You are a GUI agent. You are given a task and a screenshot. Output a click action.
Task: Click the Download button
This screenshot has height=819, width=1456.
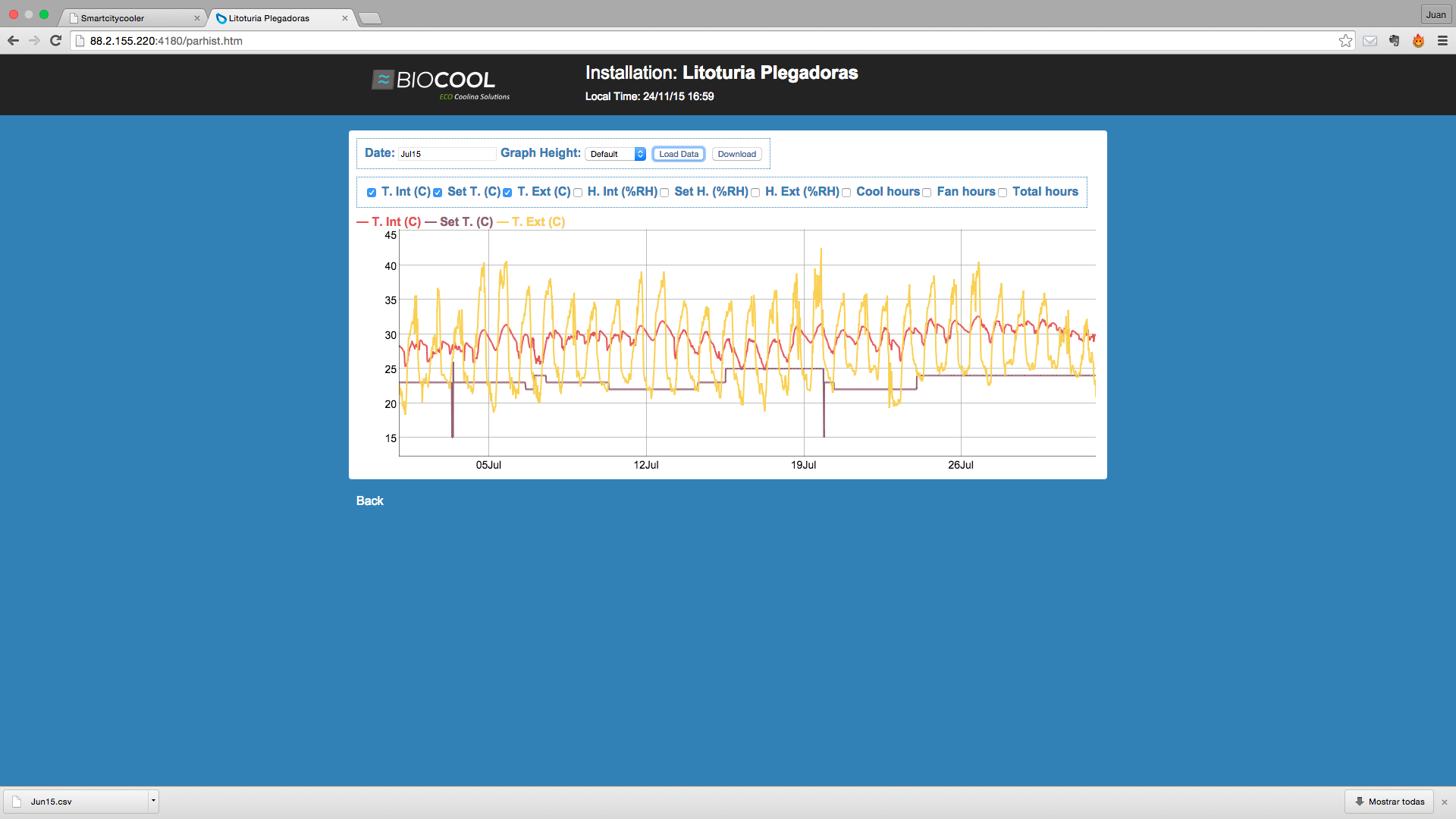tap(736, 154)
